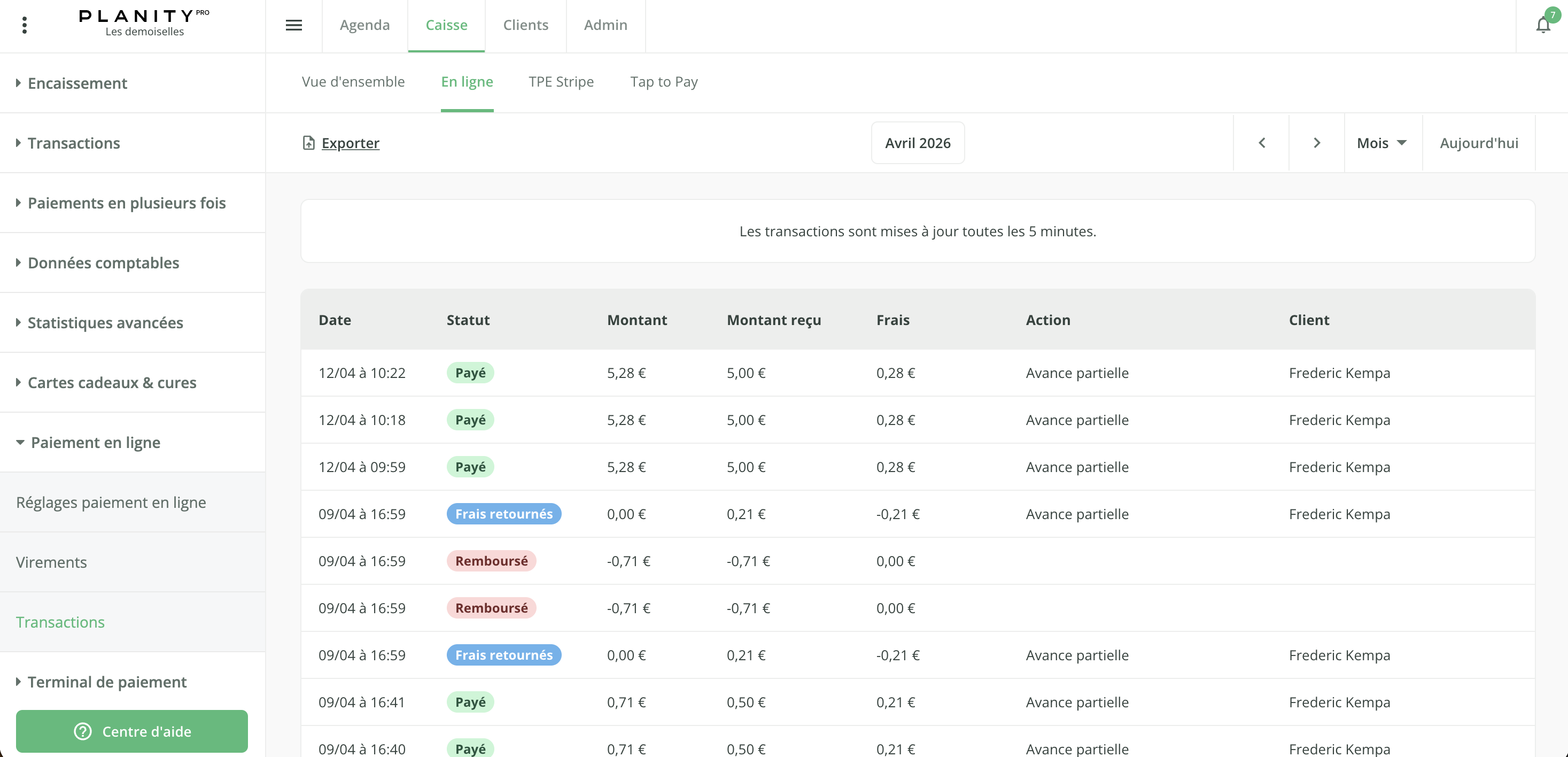The image size is (1568, 757).
Task: Select the Vue d'ensemble tab
Action: (x=353, y=82)
